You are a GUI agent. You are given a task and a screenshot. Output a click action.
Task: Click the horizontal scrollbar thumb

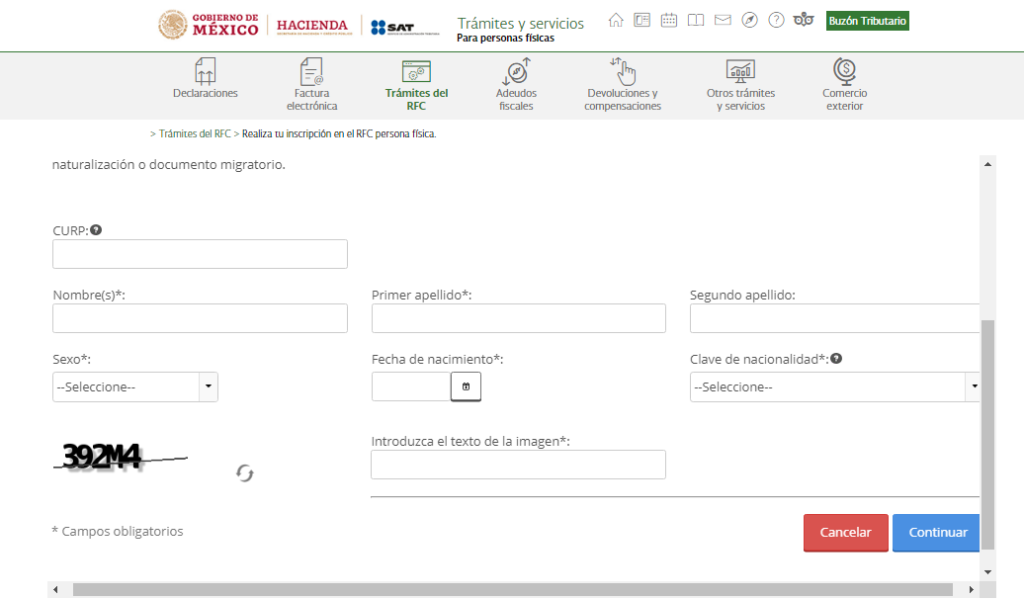pos(513,590)
